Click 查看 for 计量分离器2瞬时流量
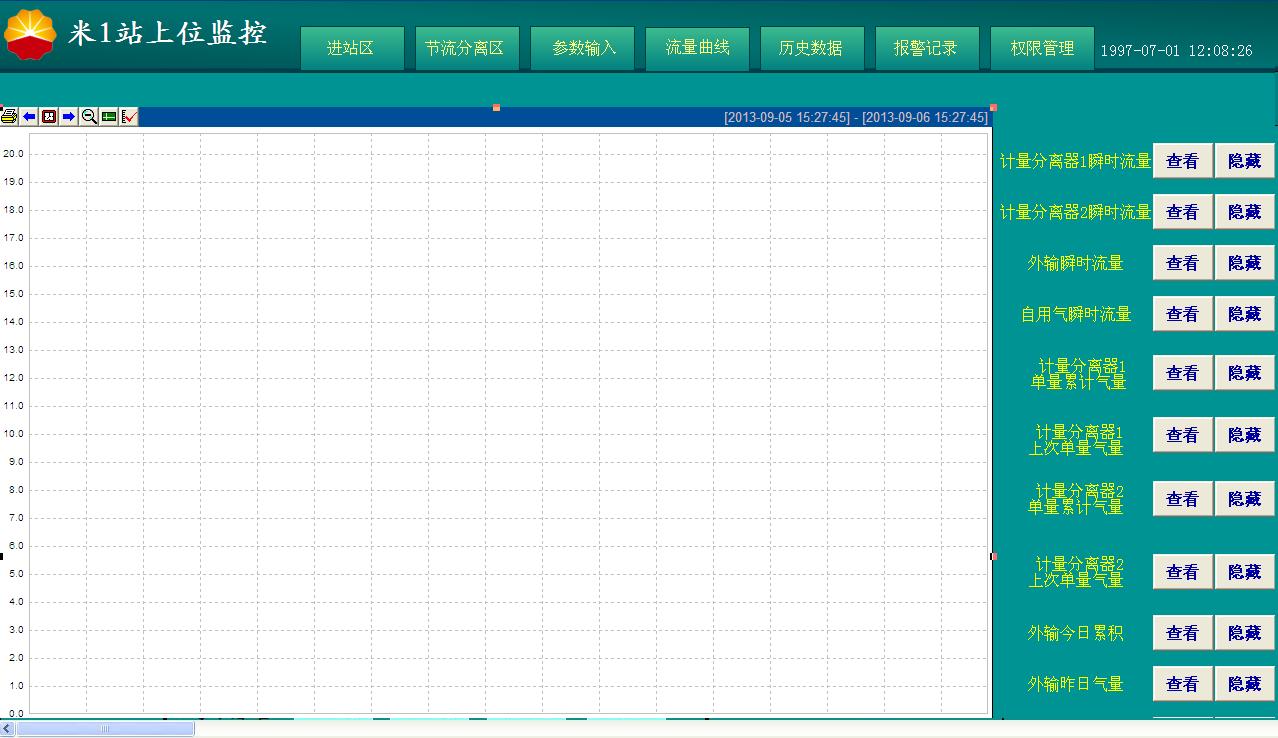Viewport: 1278px width, 738px height. point(1182,212)
